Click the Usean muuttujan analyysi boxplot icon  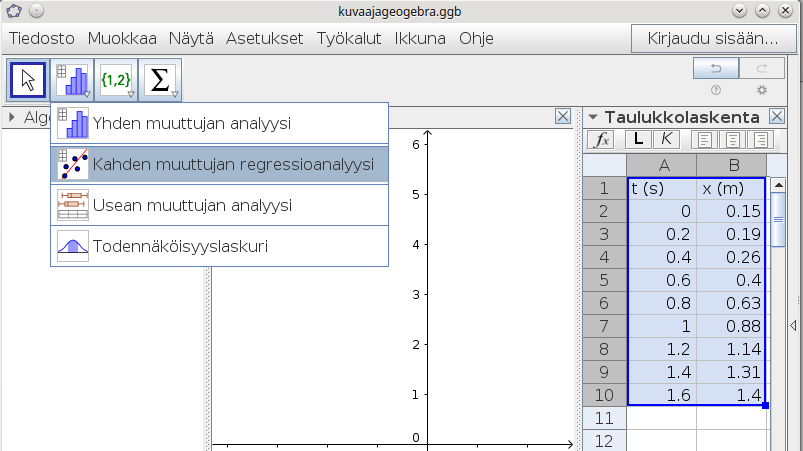point(73,205)
